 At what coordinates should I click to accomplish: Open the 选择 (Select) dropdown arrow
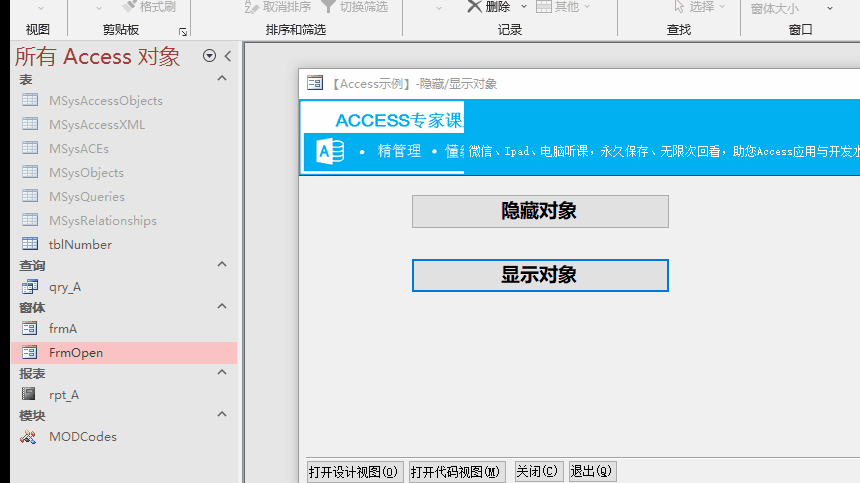[x=722, y=7]
